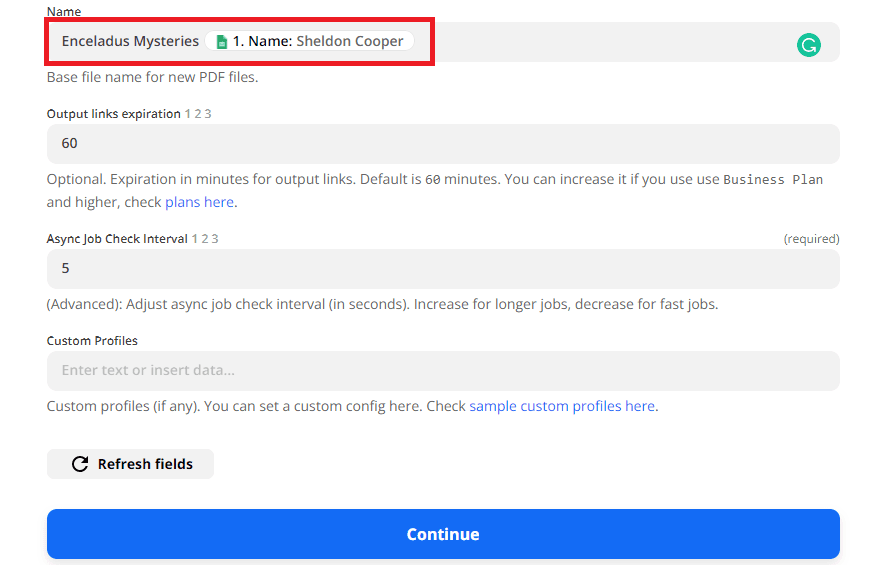Viewport: 885px width, 565px height.
Task: Click the 1 2 3 indicator beside Async Job Check Interval
Action: [205, 239]
